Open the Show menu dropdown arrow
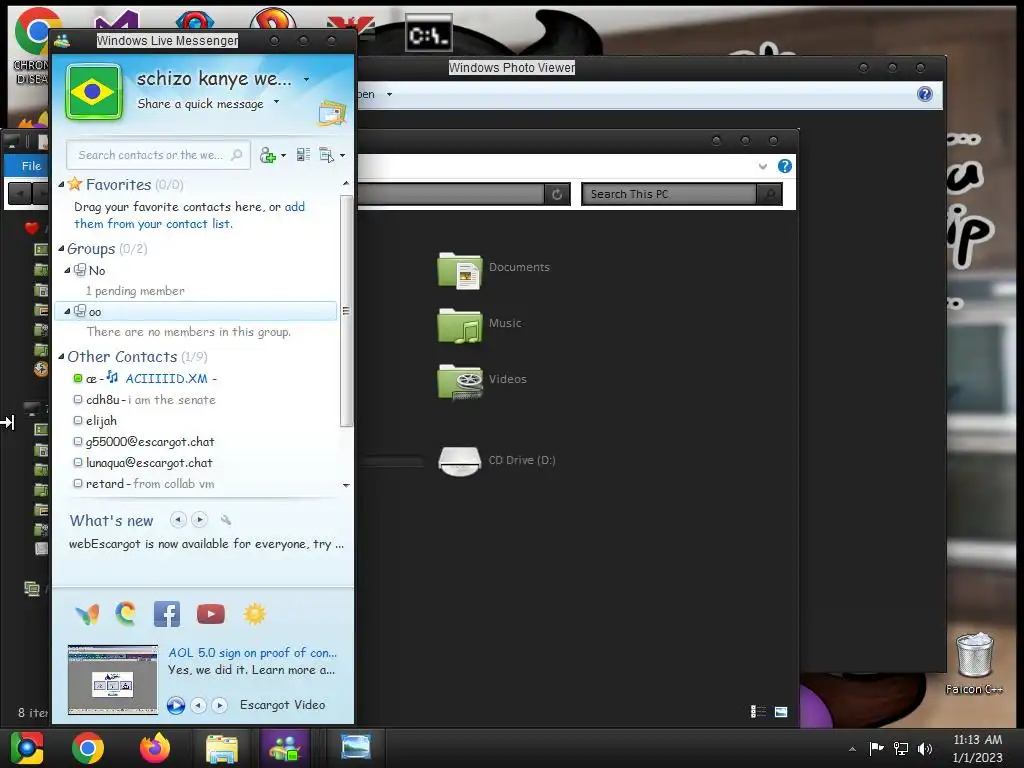 tap(342, 155)
